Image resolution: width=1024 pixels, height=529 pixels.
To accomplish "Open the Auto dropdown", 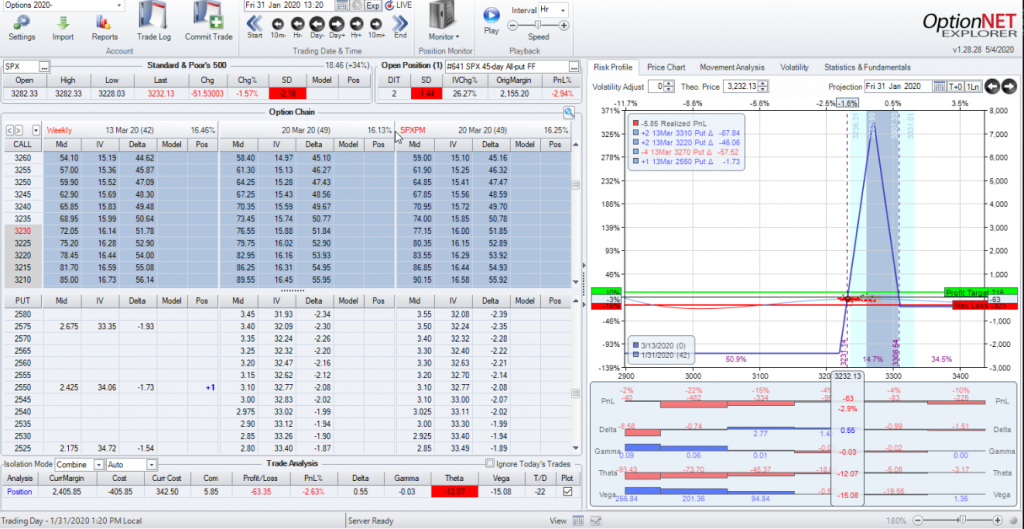I will click(152, 465).
